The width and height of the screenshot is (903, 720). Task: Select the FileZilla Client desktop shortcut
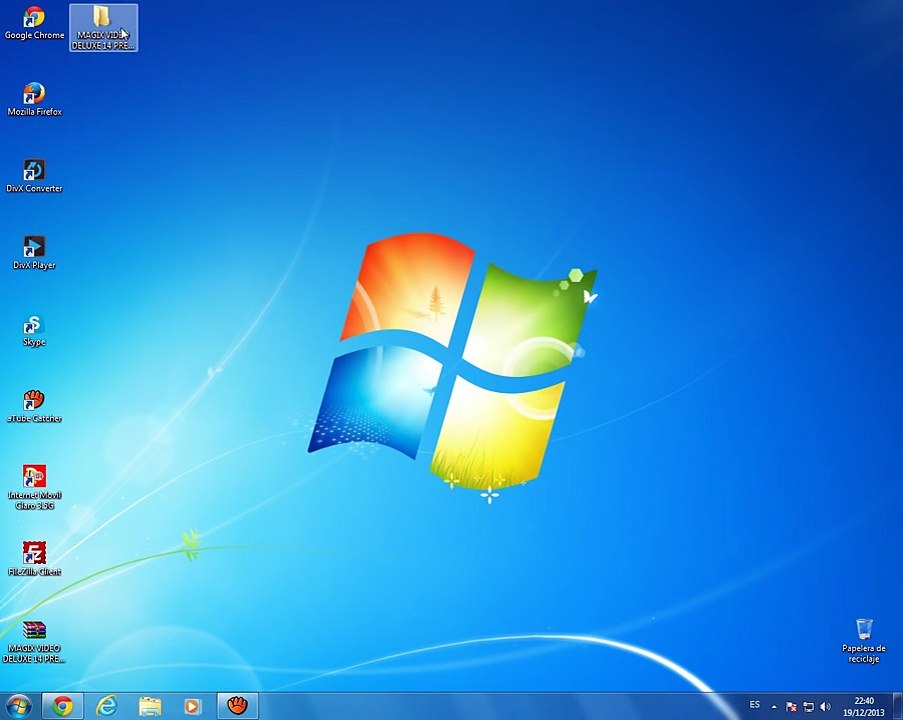34,559
